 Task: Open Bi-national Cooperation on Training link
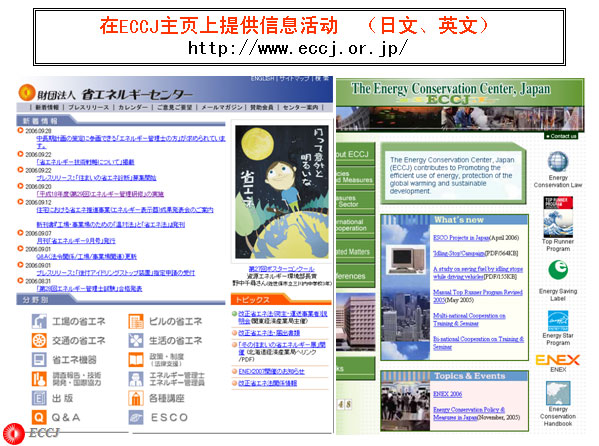(x=478, y=342)
